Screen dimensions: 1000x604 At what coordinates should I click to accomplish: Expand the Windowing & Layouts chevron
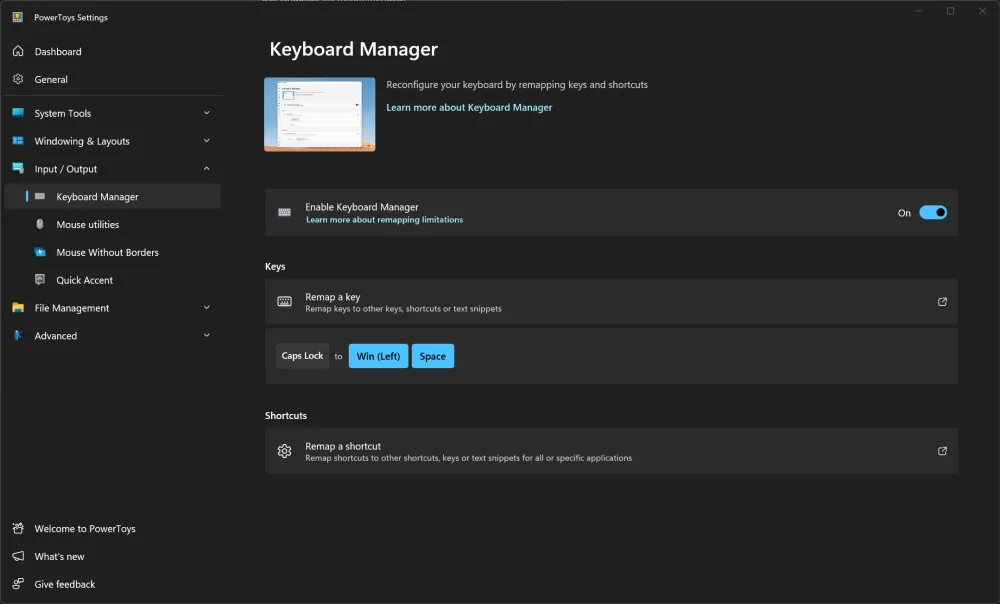point(207,140)
